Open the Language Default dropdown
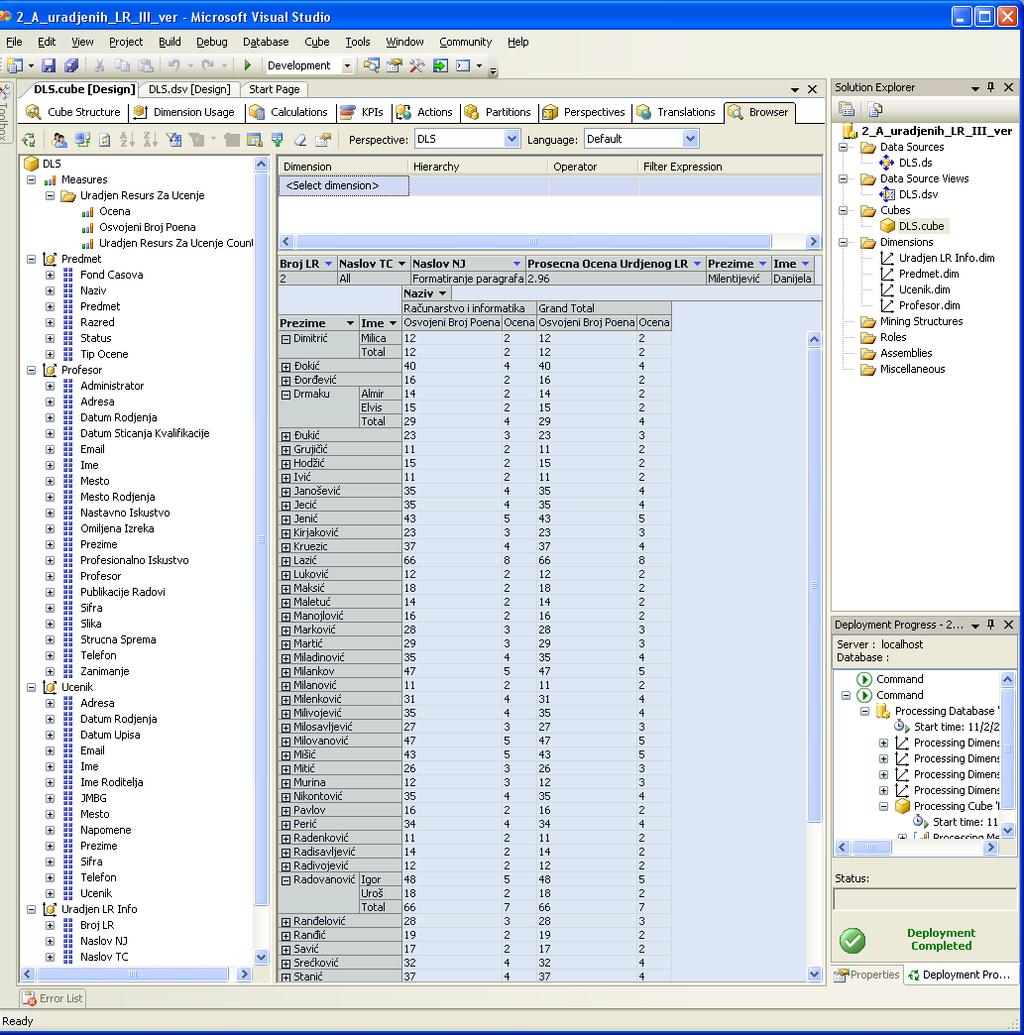1024x1035 pixels. point(691,139)
